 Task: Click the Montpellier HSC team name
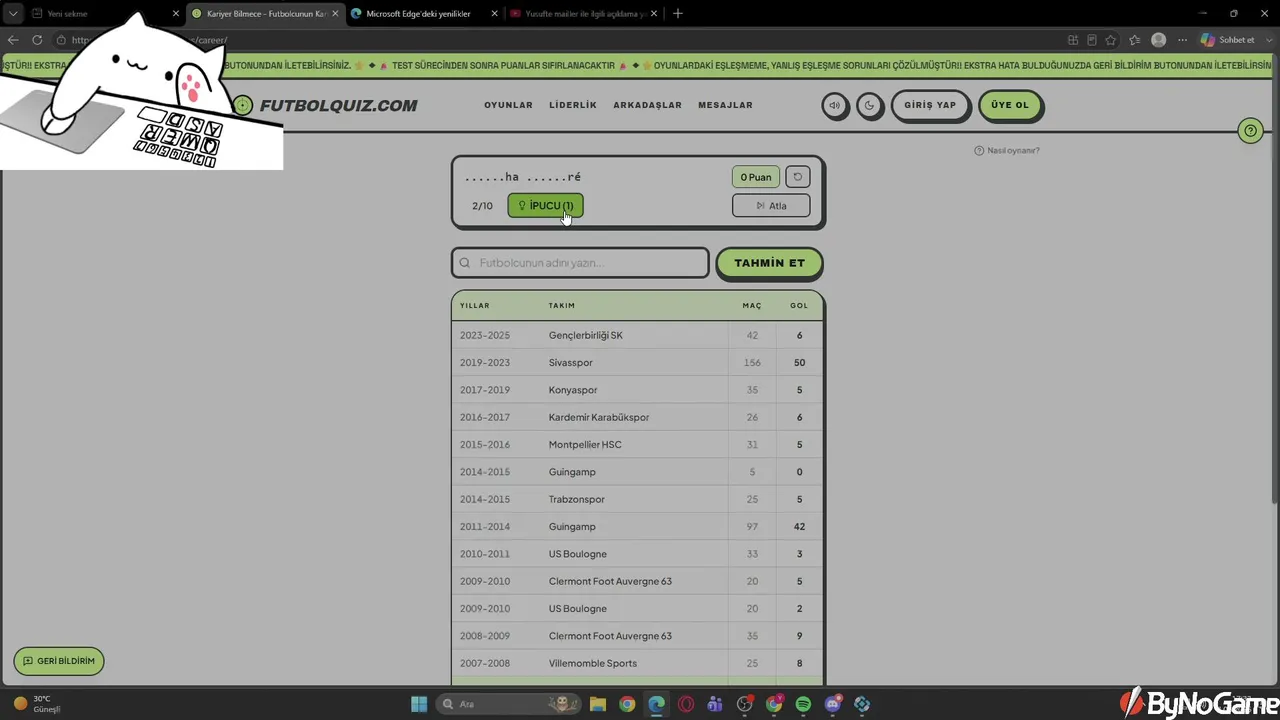(585, 444)
